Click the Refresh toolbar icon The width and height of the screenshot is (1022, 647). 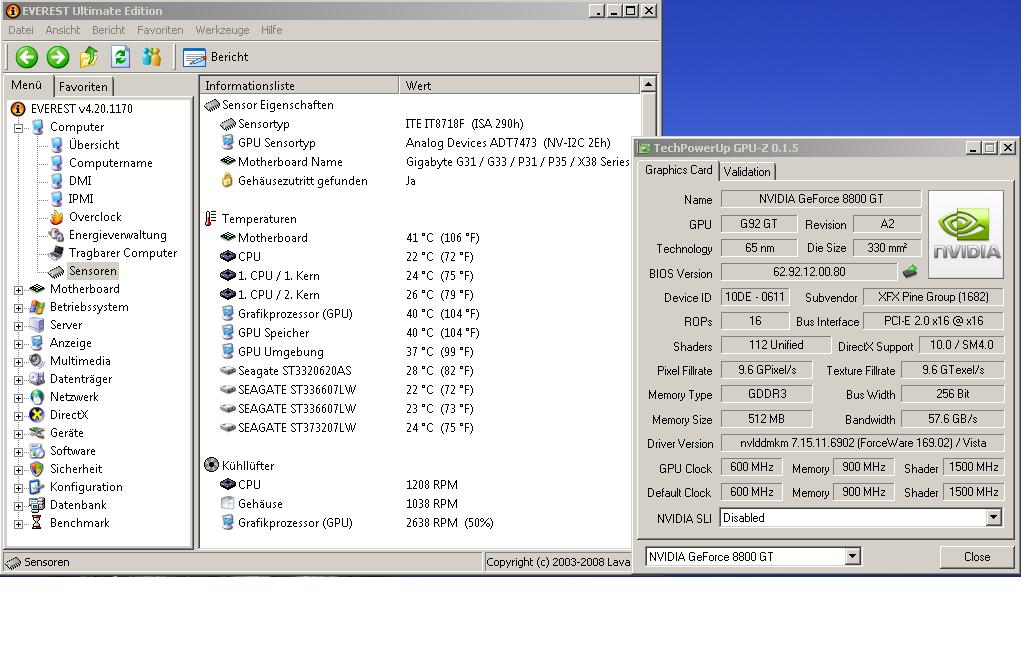pos(121,57)
